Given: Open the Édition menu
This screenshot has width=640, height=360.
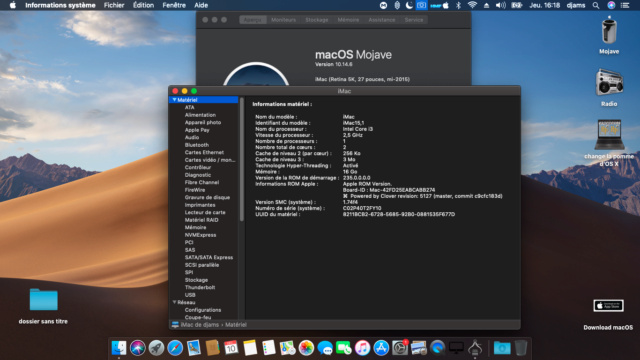Looking at the screenshot, I should pos(143,5).
